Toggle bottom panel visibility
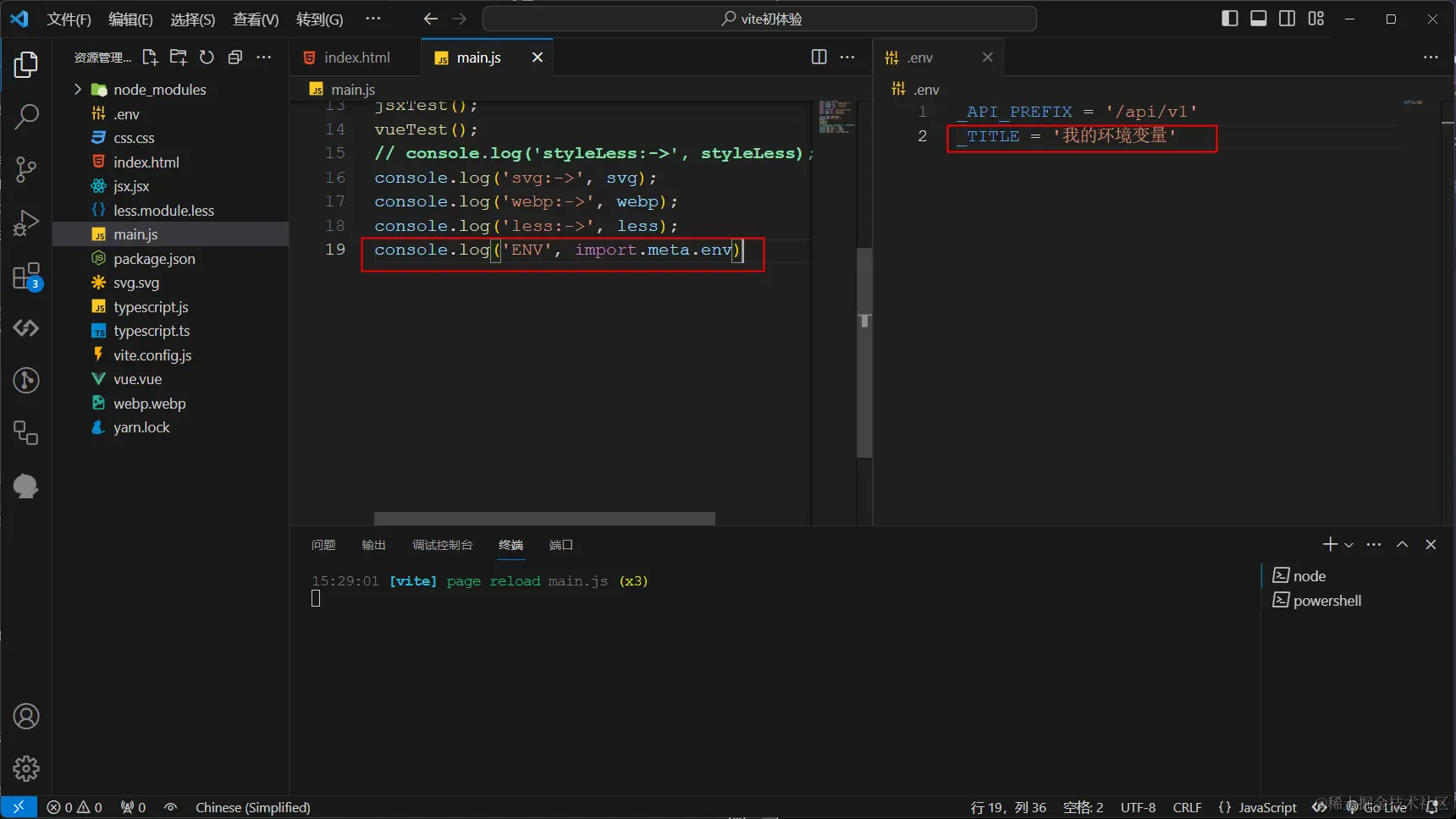Image resolution: width=1456 pixels, height=819 pixels. [1259, 19]
